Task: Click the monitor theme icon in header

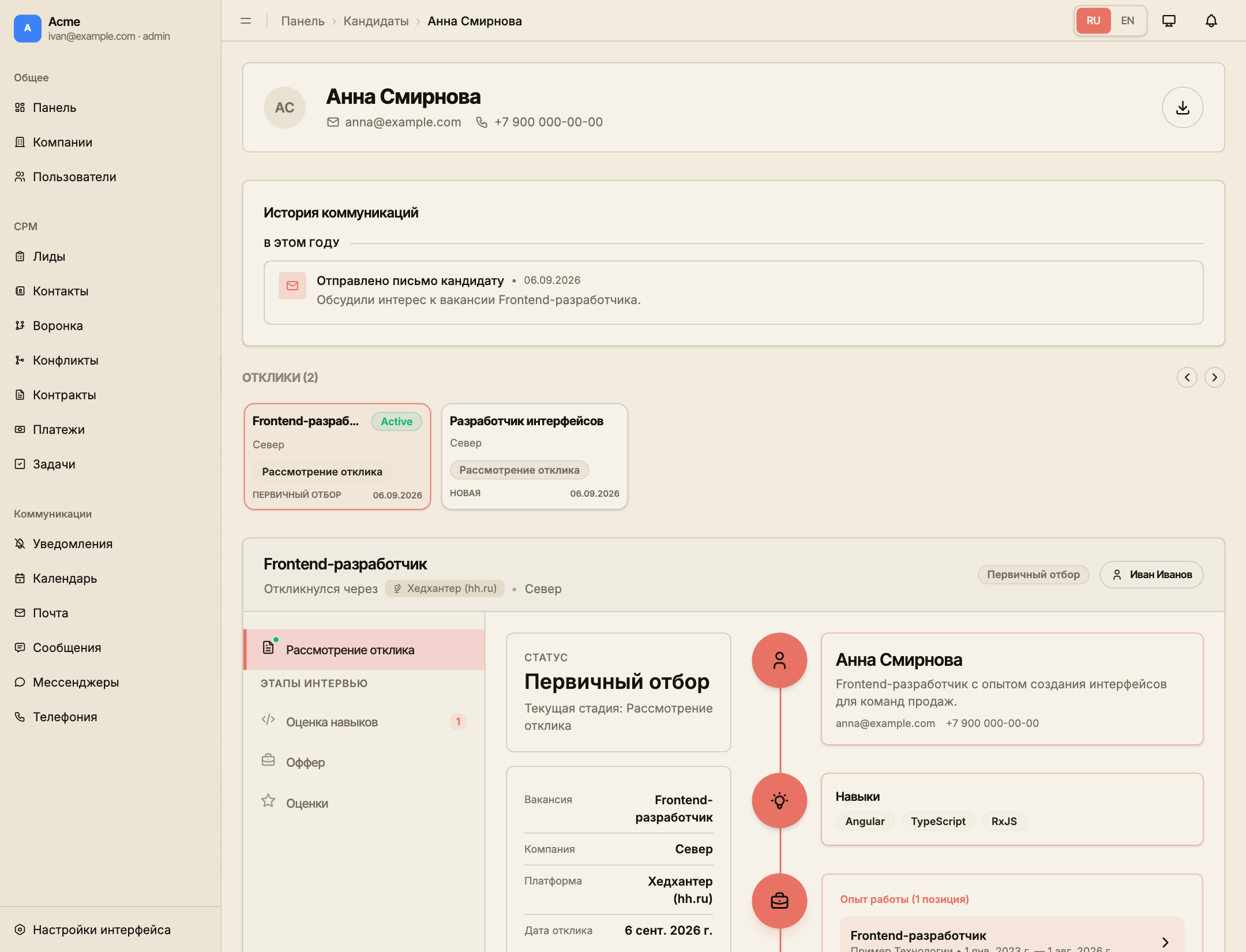Action: pos(1169,21)
